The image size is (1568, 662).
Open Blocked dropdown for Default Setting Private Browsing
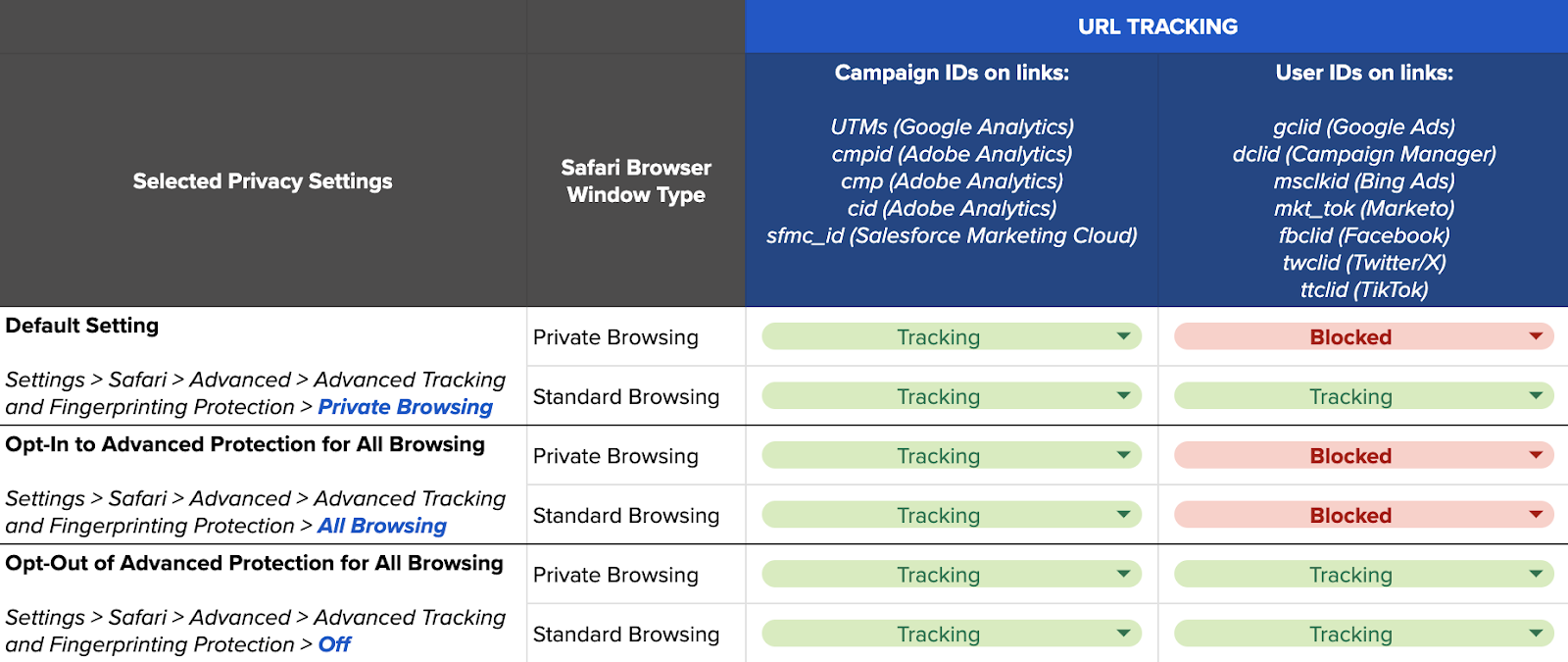pos(1363,336)
